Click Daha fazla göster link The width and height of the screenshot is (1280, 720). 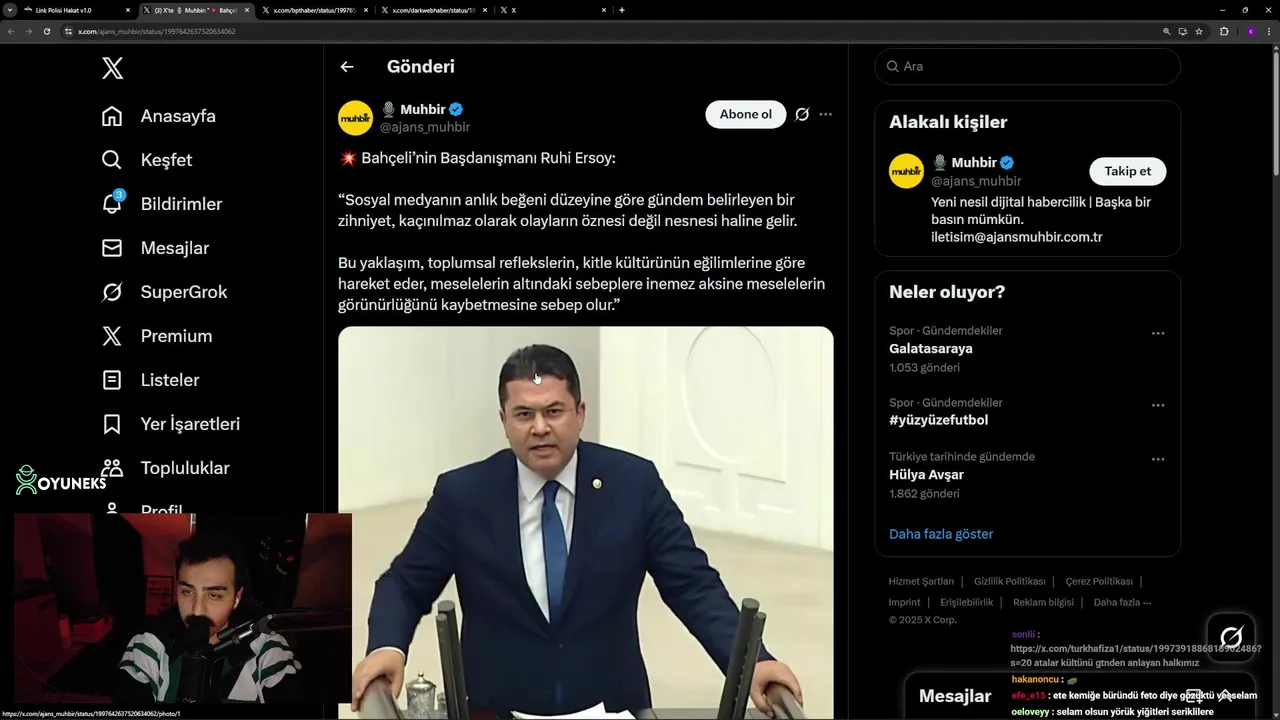(941, 534)
